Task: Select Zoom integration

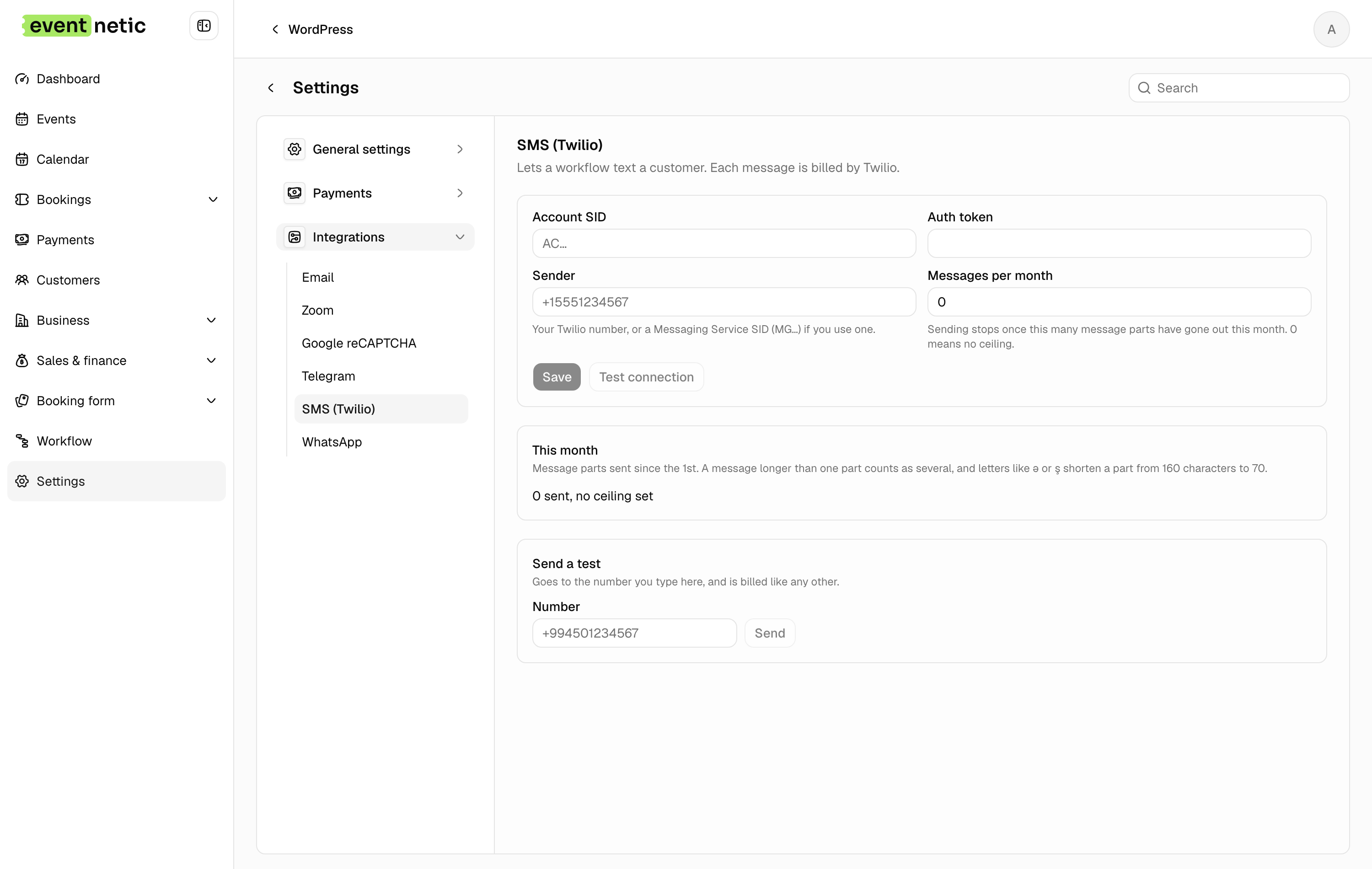Action: click(x=381, y=311)
